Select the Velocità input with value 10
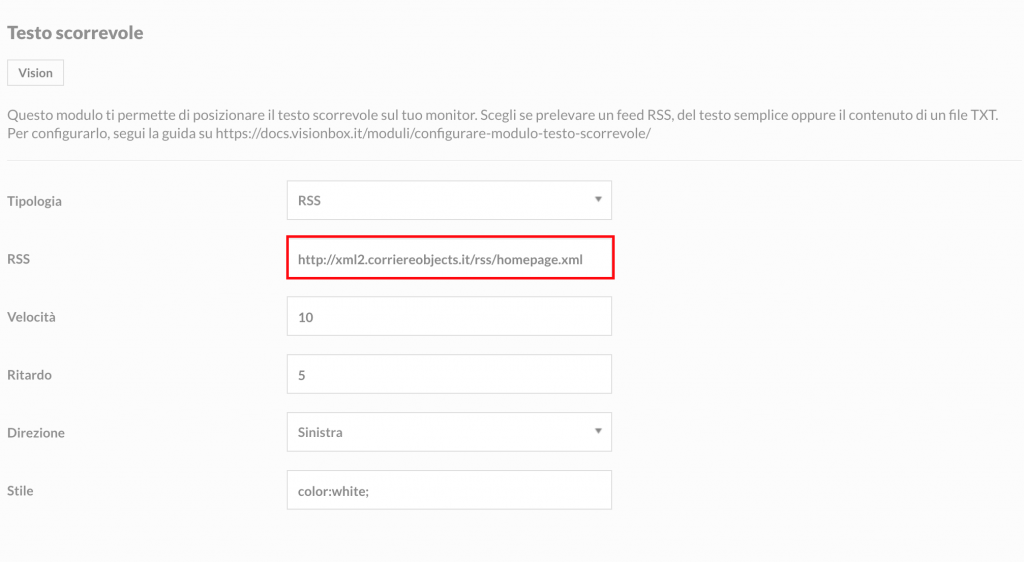Image resolution: width=1024 pixels, height=562 pixels. tap(449, 317)
